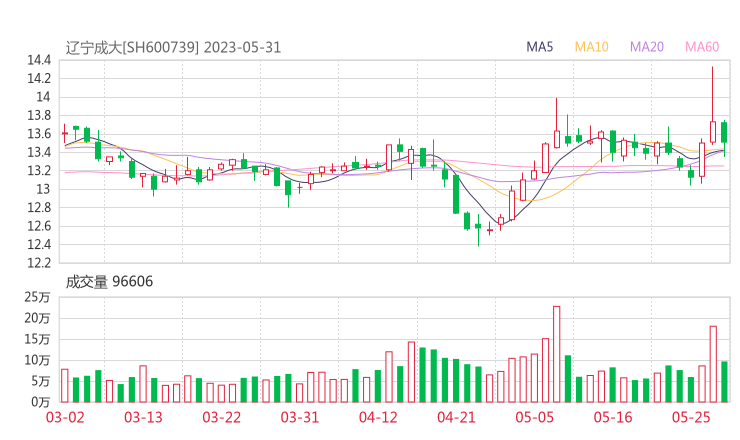Click the 04-21 date axis label
The width and height of the screenshot is (740, 440).
pyautogui.click(x=456, y=417)
